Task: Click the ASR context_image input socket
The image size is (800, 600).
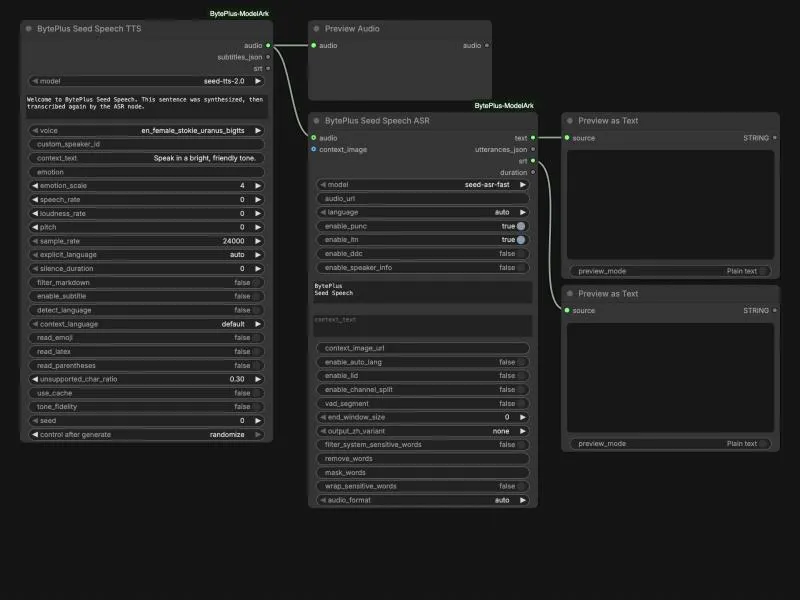Action: point(314,149)
